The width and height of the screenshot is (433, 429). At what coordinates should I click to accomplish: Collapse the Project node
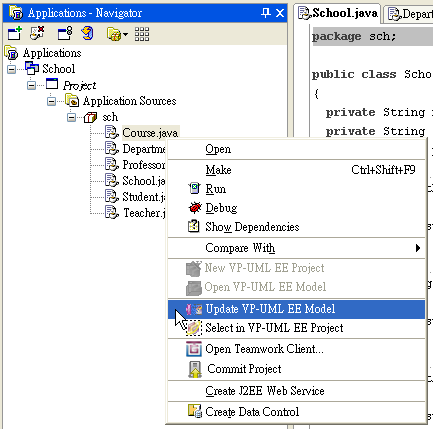[32, 85]
